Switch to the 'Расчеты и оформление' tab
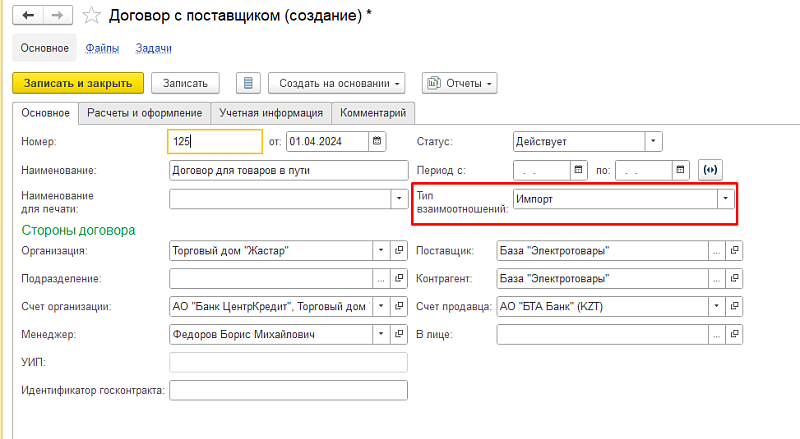The width and height of the screenshot is (800, 439). click(x=145, y=113)
